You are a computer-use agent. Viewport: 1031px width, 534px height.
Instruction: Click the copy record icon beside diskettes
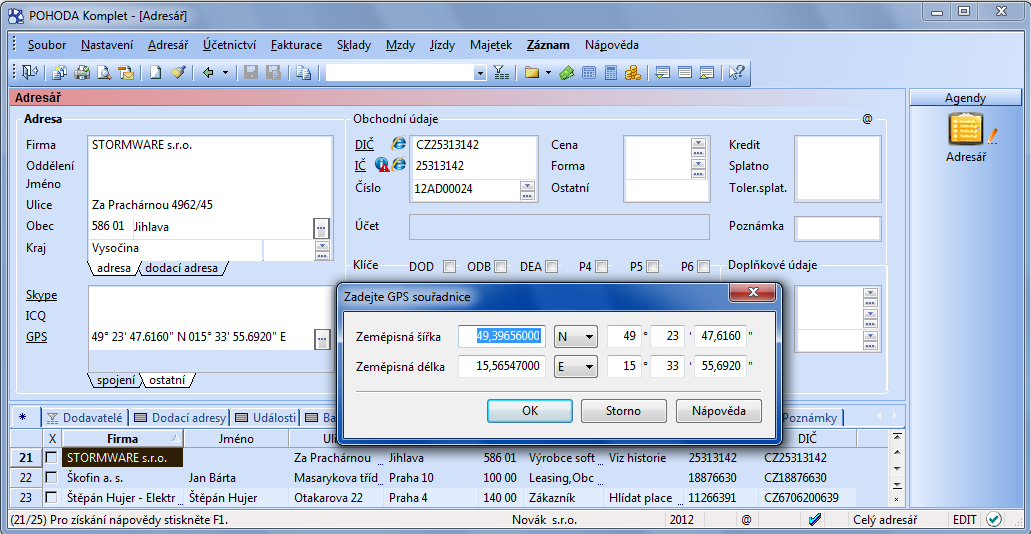click(x=303, y=72)
